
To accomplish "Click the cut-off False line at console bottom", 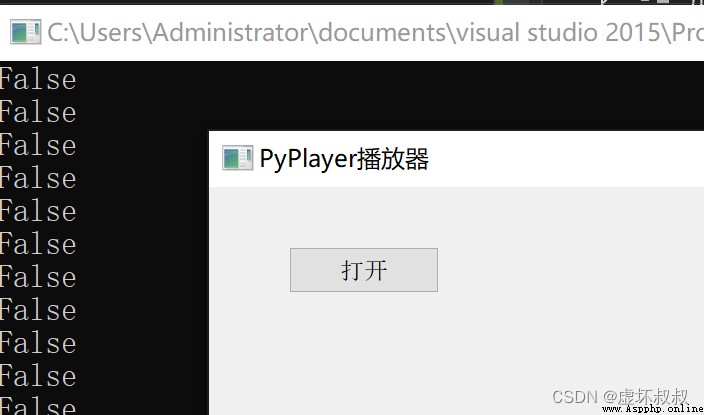I will (x=38, y=406).
